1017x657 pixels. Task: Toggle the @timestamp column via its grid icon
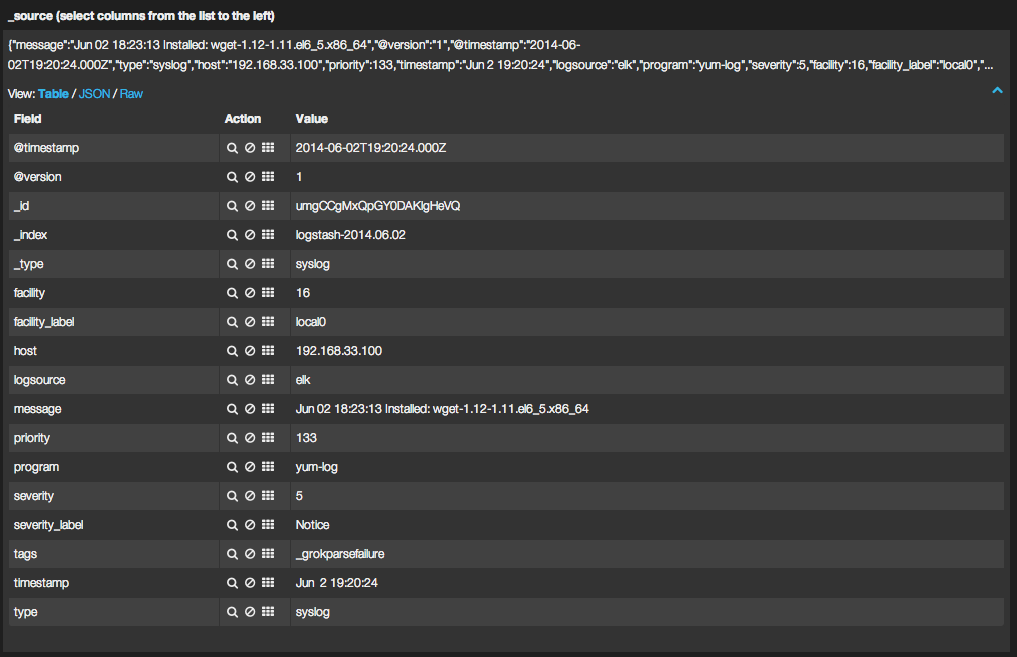(268, 148)
